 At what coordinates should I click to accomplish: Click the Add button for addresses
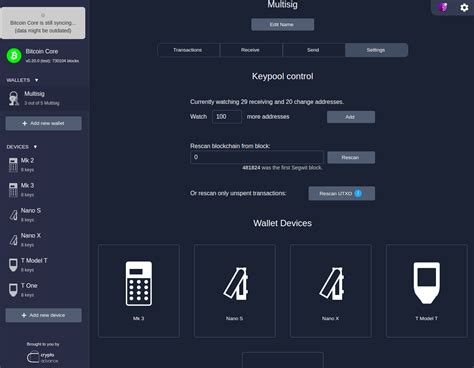tap(351, 117)
